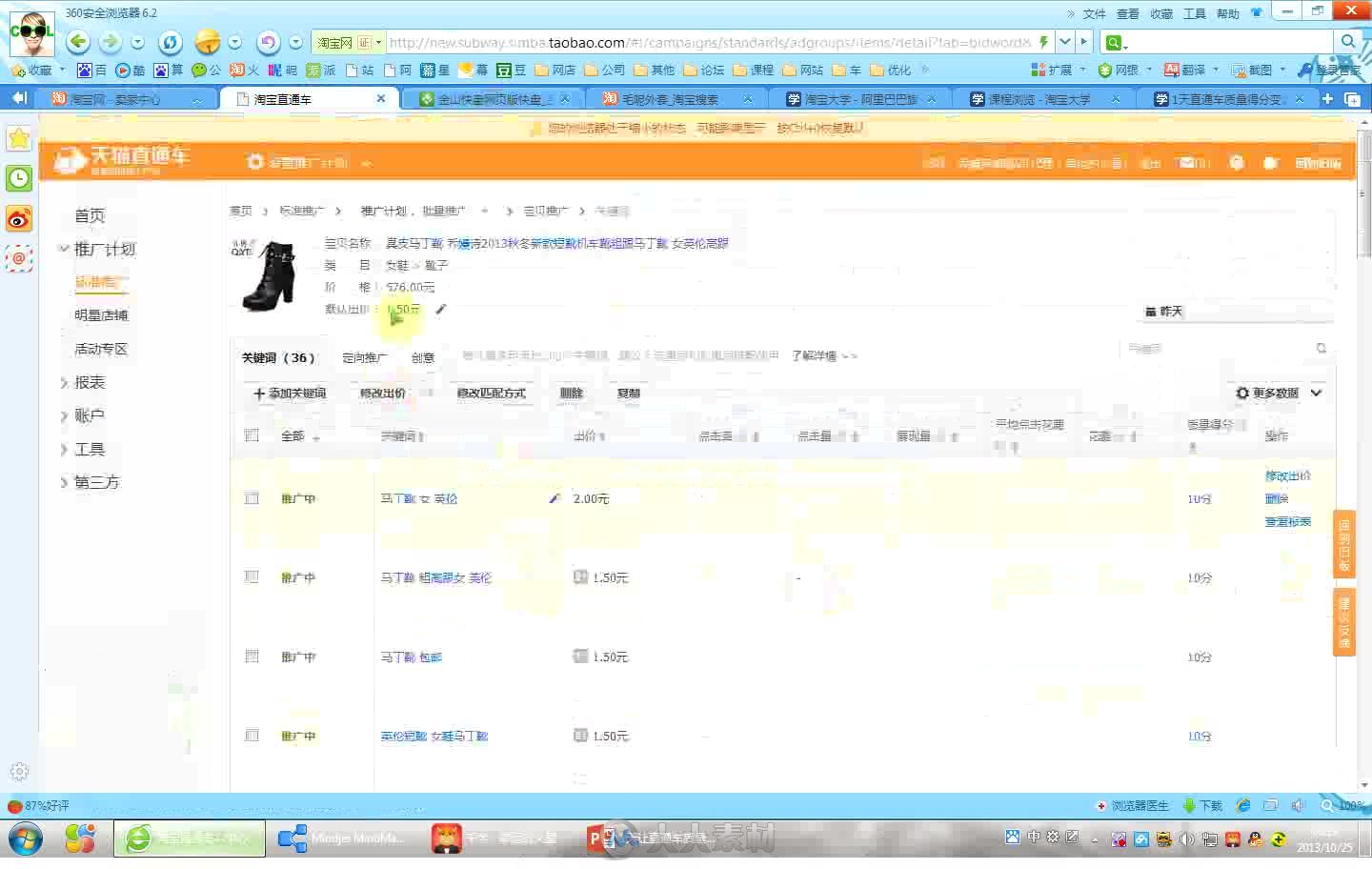Open the 文件 menu
This screenshot has width=1372, height=869.
tap(1095, 13)
